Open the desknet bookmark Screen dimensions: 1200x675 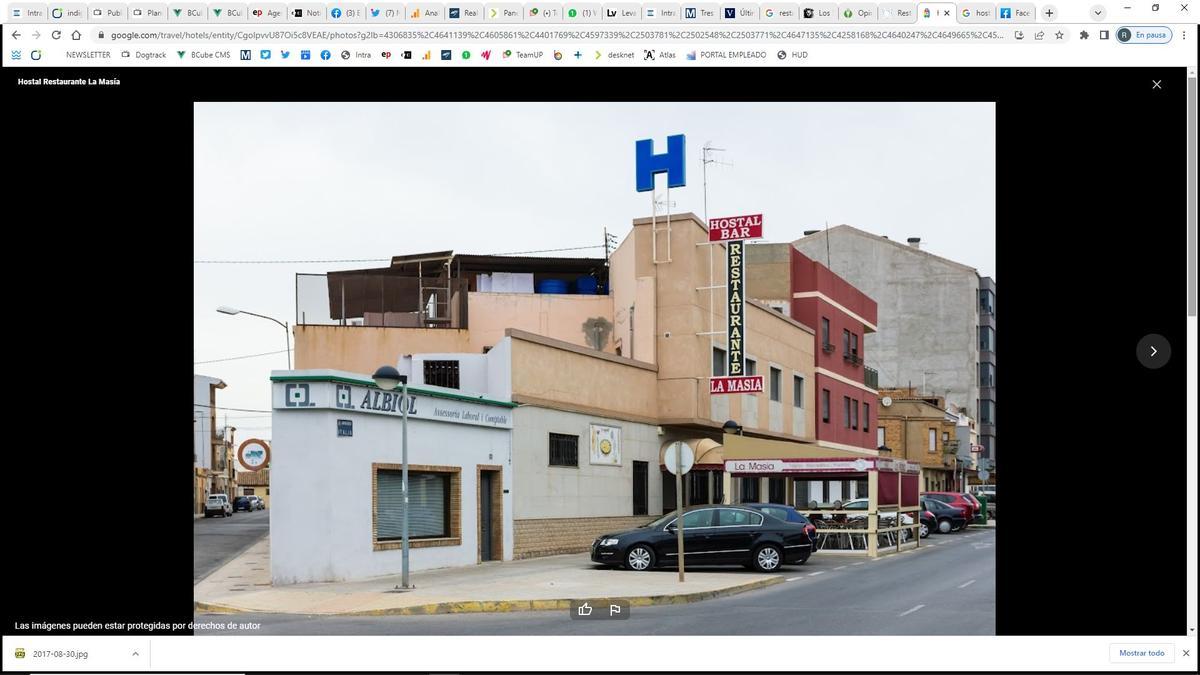[619, 55]
